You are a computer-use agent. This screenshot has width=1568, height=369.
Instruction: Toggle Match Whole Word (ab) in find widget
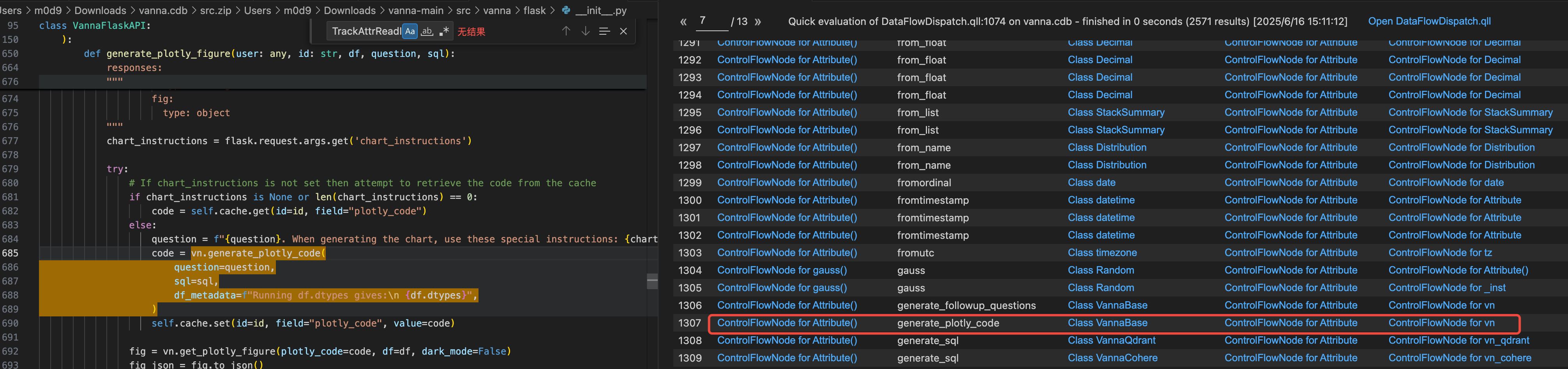point(427,31)
